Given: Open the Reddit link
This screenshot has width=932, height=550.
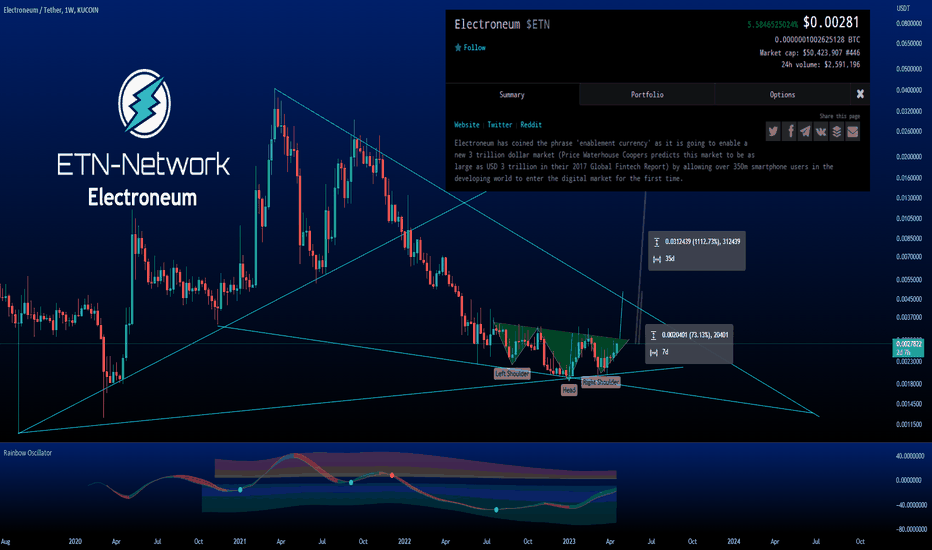Looking at the screenshot, I should coord(531,125).
